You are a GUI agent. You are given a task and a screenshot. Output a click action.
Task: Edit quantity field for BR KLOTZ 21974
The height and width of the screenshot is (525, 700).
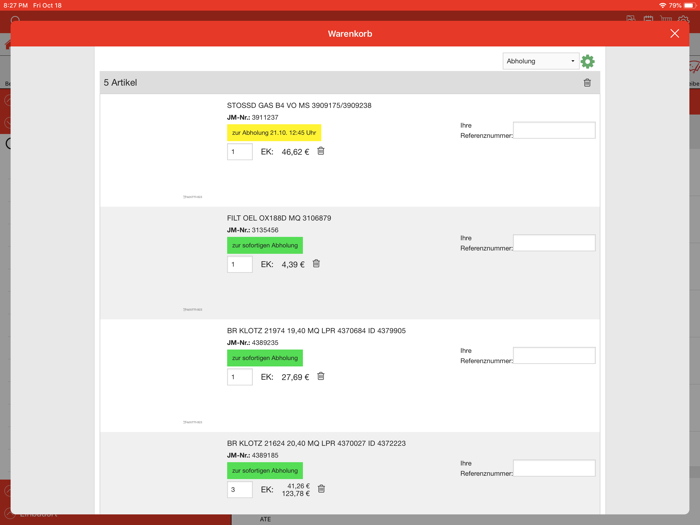click(x=240, y=377)
